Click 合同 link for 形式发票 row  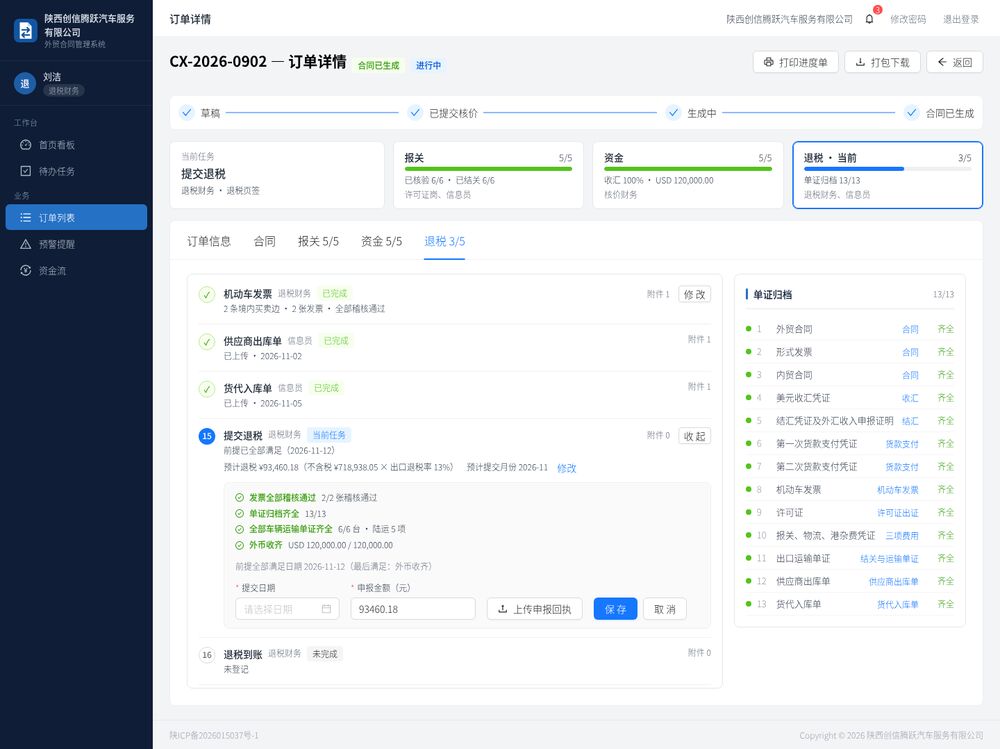[x=910, y=352]
